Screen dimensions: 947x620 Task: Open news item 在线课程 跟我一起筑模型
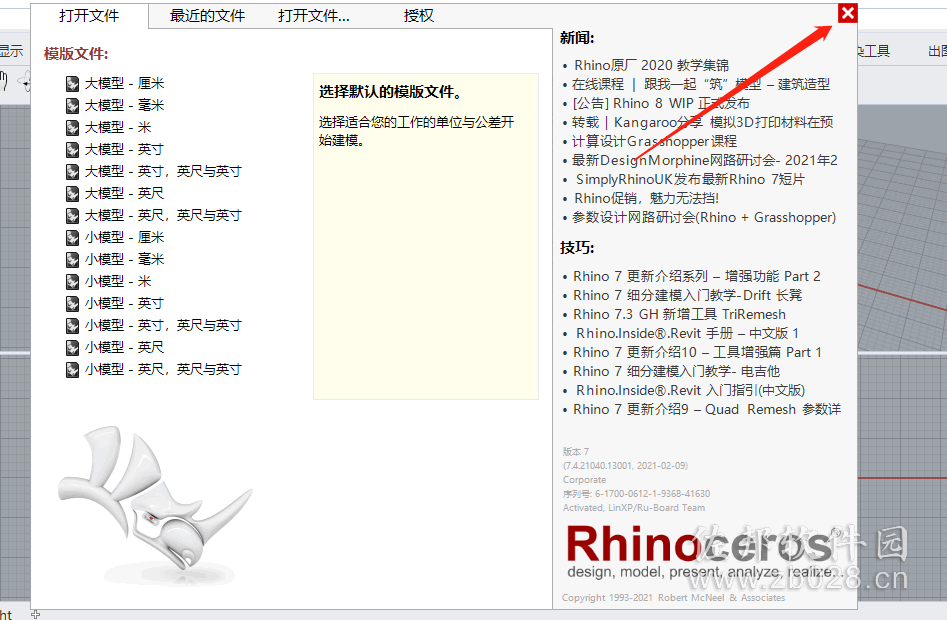pyautogui.click(x=701, y=84)
